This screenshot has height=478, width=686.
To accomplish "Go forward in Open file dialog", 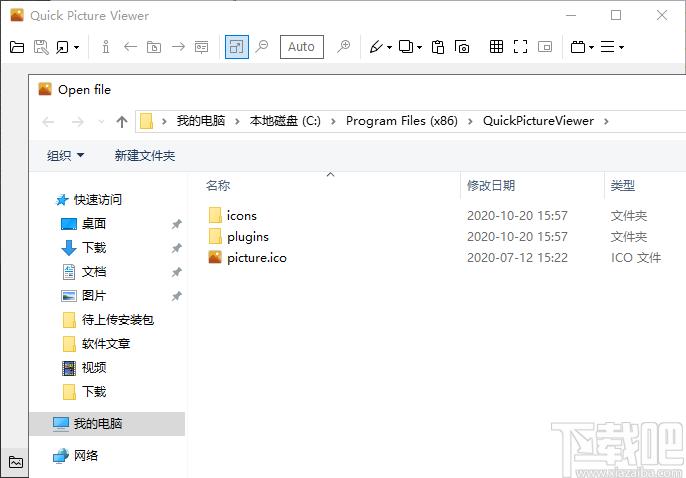I will point(77,122).
